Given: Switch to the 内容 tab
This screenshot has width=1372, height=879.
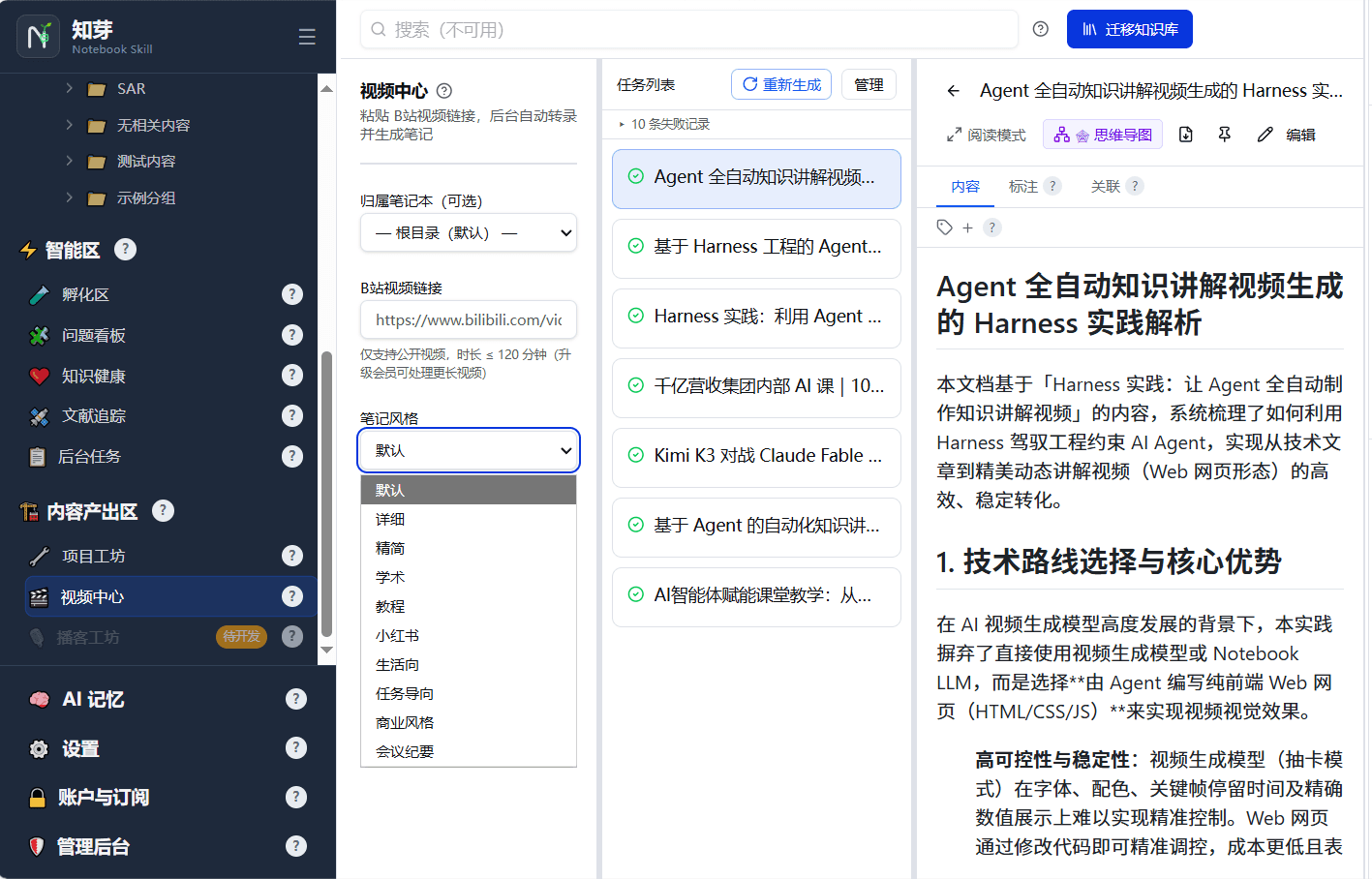Looking at the screenshot, I should coord(965,186).
